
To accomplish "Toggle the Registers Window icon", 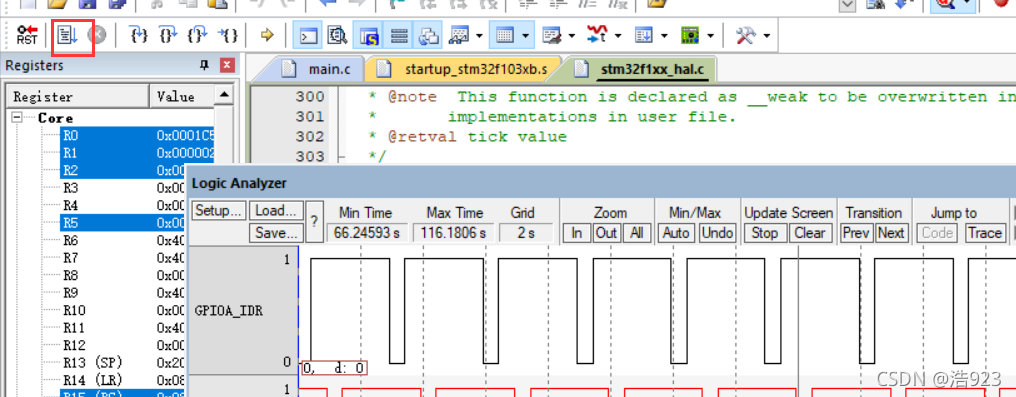I will (x=398, y=35).
